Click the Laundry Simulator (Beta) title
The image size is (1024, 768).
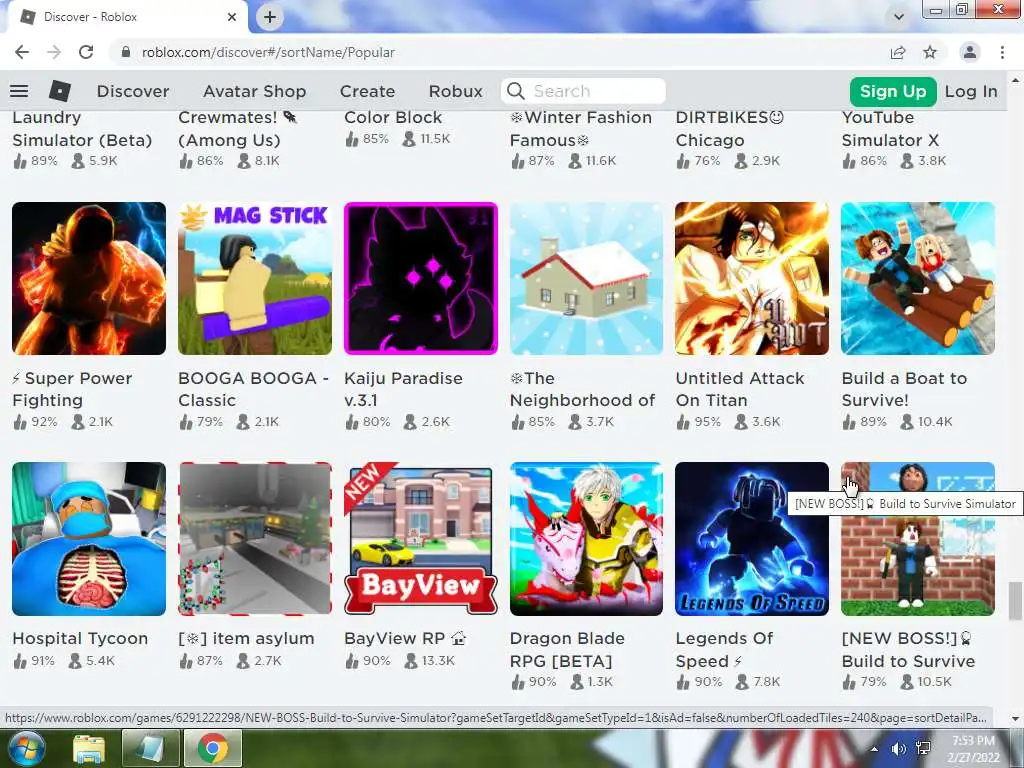pos(82,129)
